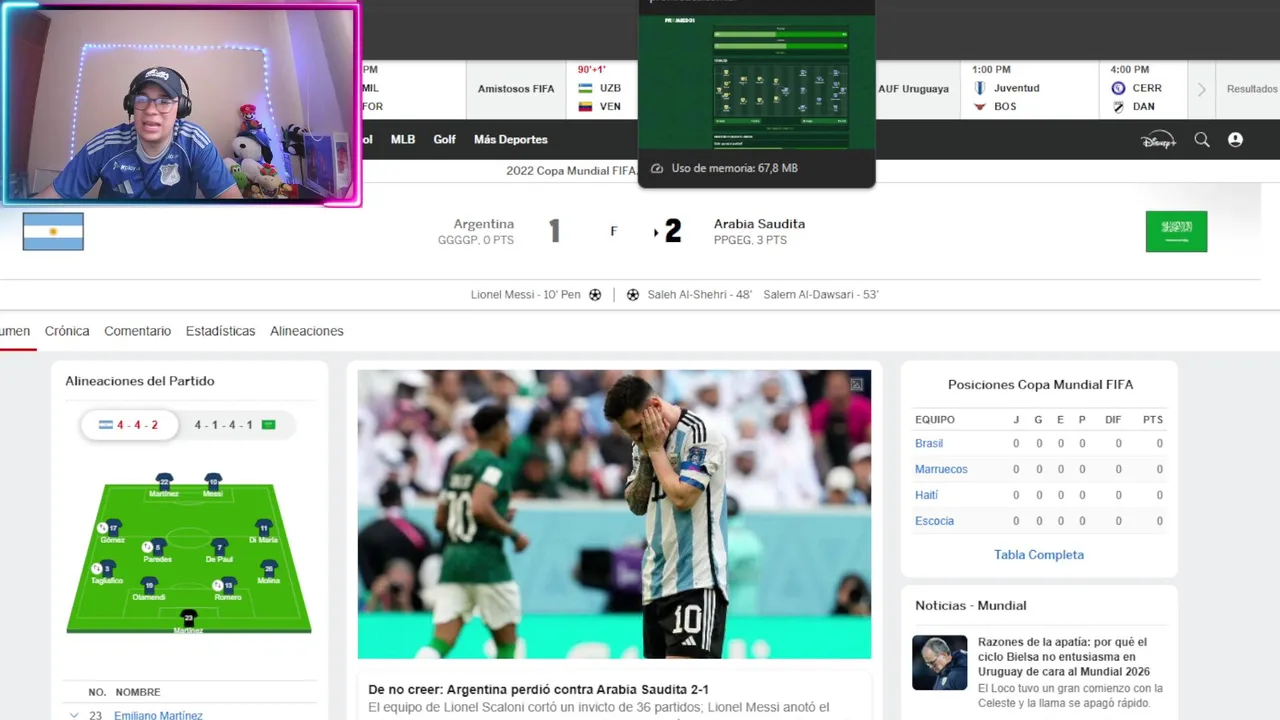
Task: Select Tagliafico number 3 jersey
Action: (x=107, y=568)
